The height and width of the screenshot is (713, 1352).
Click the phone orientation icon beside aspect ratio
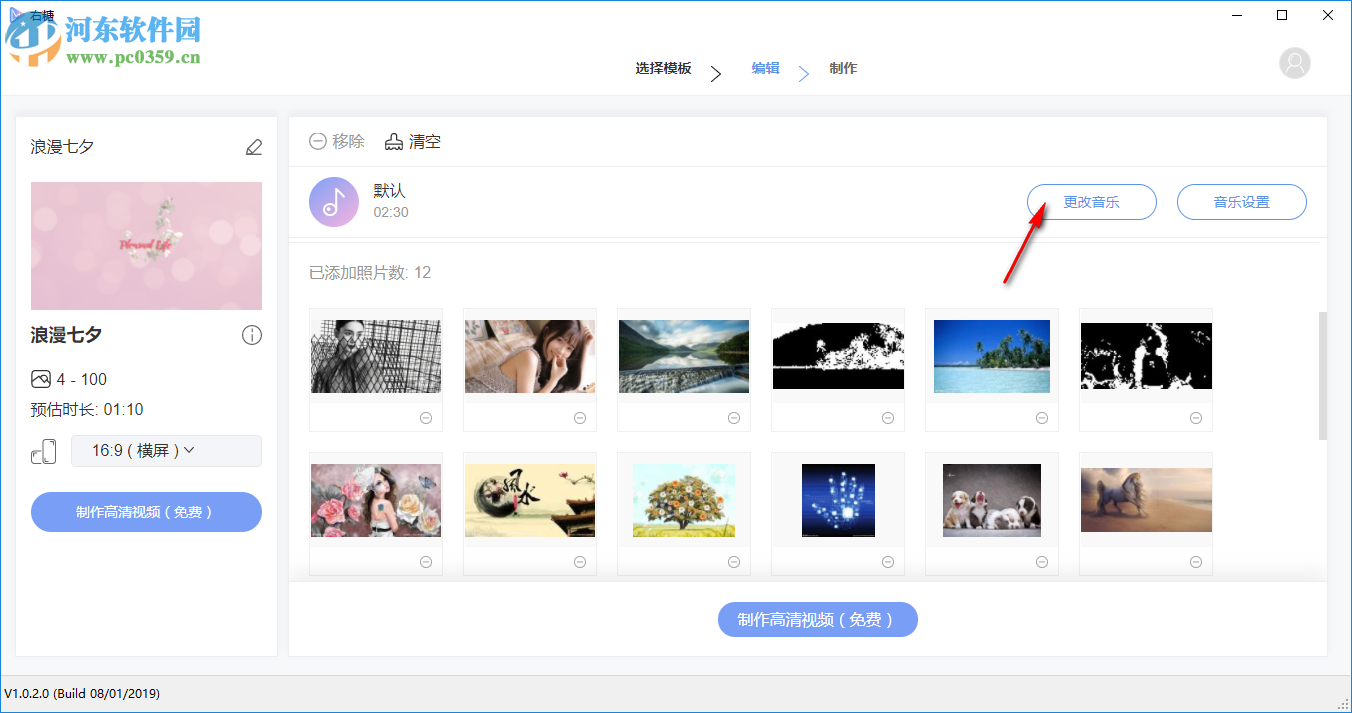(x=43, y=452)
